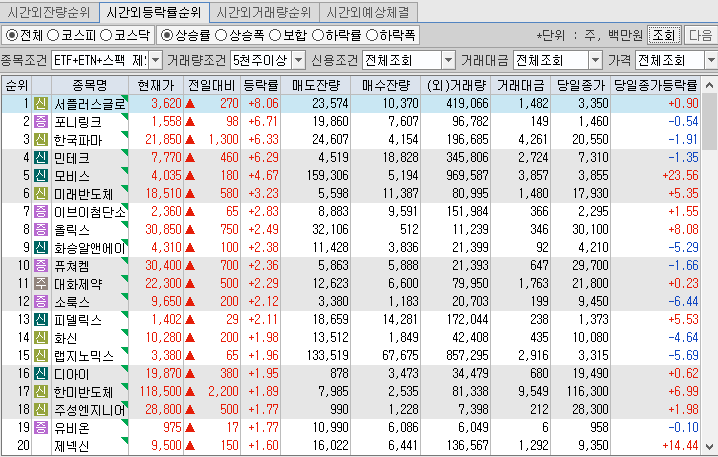This screenshot has height=457, width=718.
Task: Click the table scrollbar down arrow
Action: coord(709,446)
